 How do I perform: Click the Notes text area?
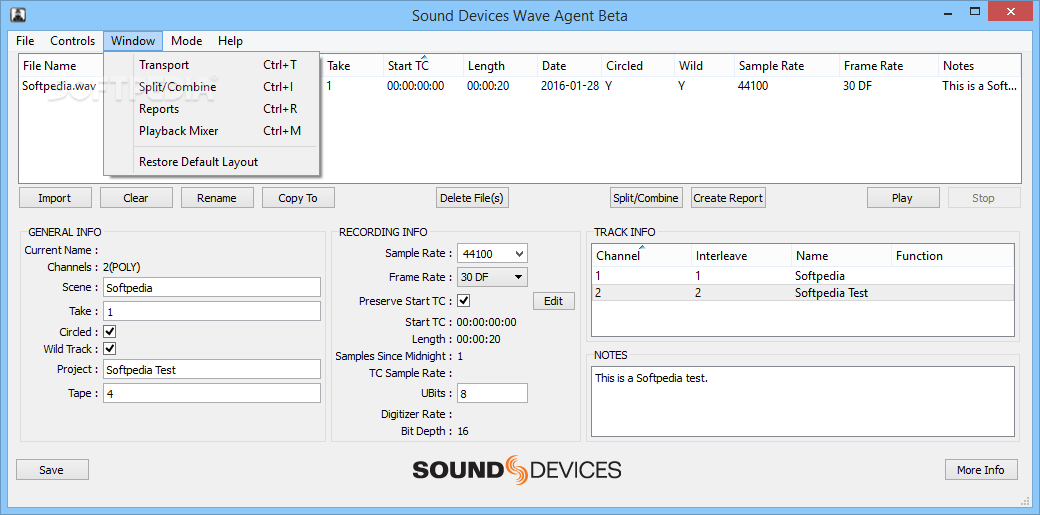point(803,402)
